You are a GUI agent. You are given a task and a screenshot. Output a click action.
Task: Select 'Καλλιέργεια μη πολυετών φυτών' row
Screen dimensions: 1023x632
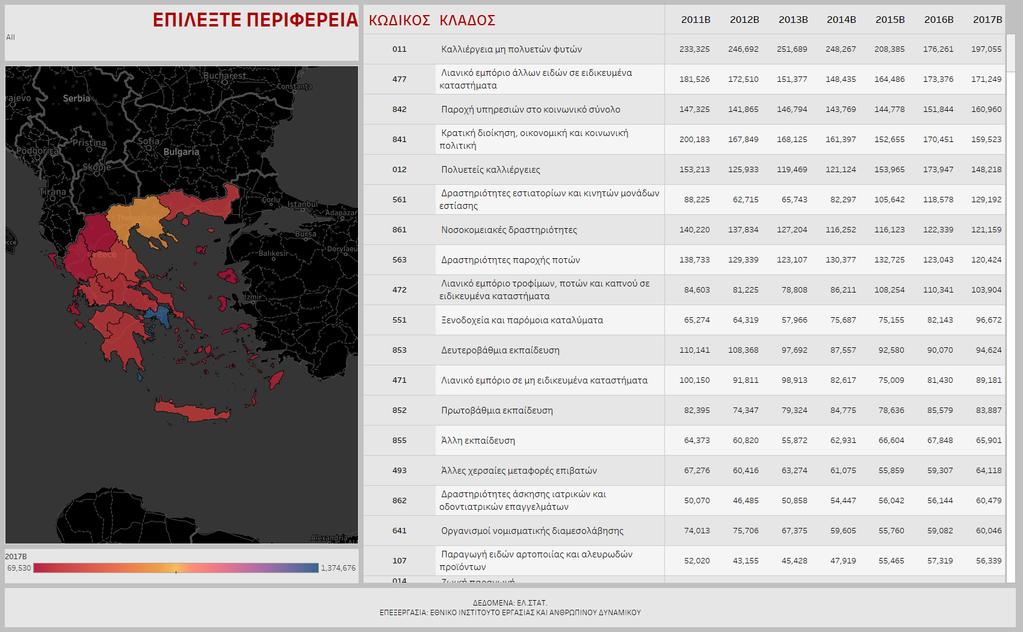click(x=512, y=49)
